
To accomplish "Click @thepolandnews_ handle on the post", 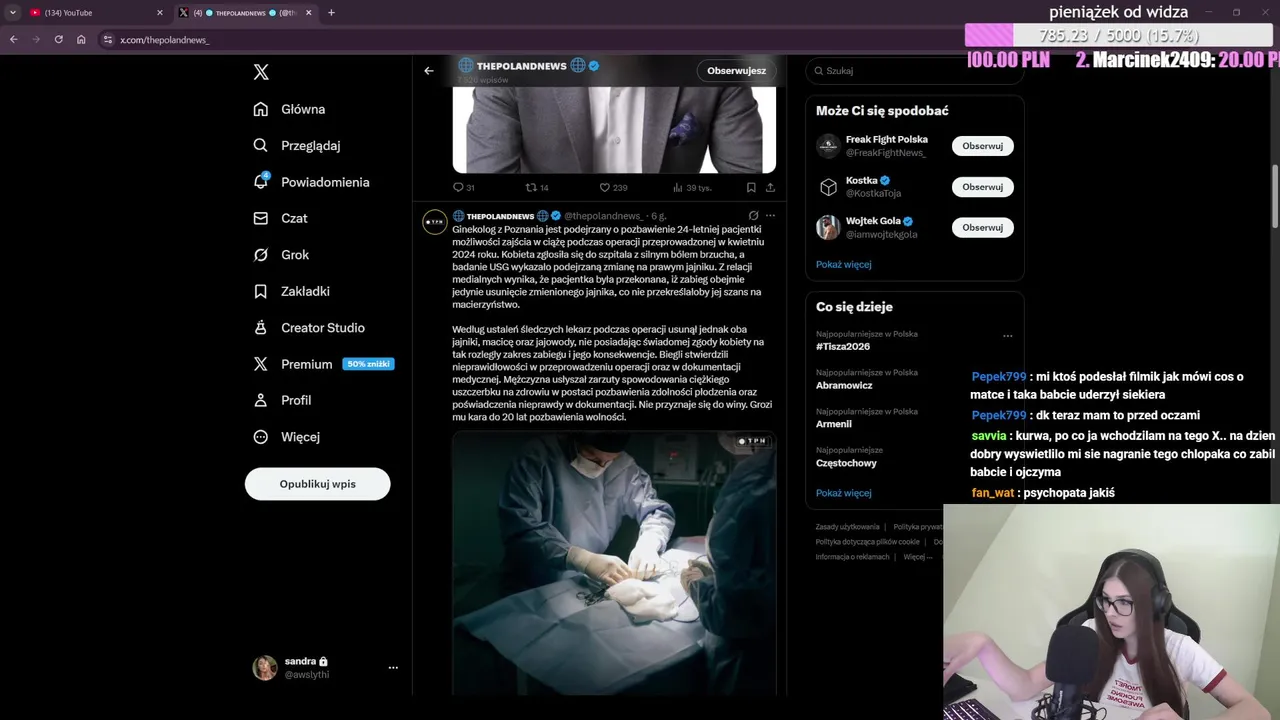I will 603,216.
